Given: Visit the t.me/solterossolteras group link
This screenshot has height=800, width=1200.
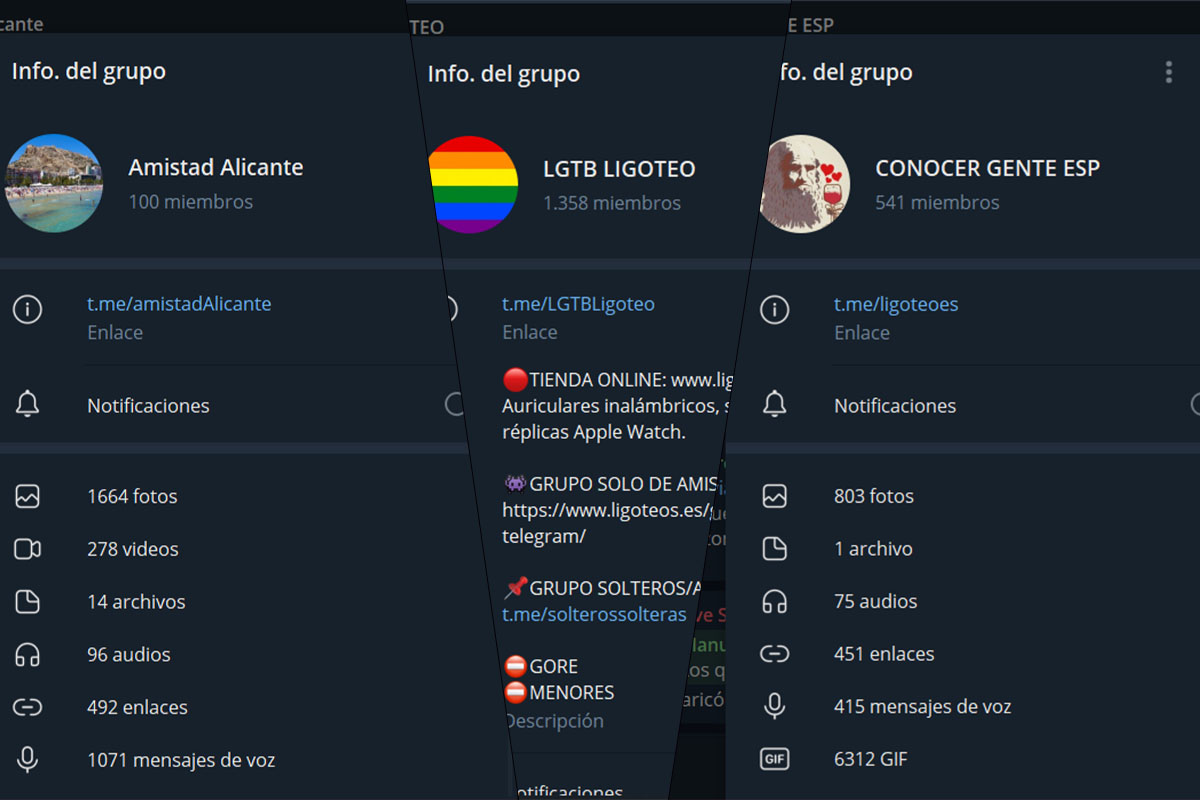Looking at the screenshot, I should pyautogui.click(x=595, y=615).
